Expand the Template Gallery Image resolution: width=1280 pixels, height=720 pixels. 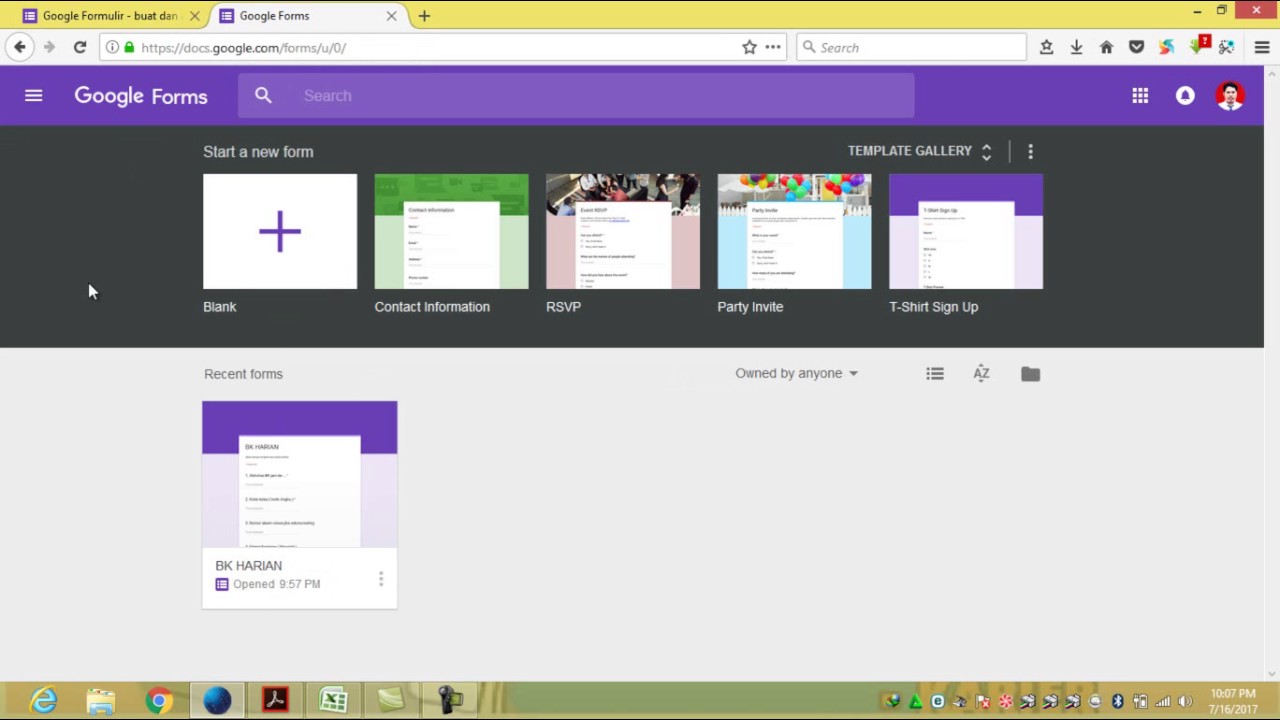920,151
